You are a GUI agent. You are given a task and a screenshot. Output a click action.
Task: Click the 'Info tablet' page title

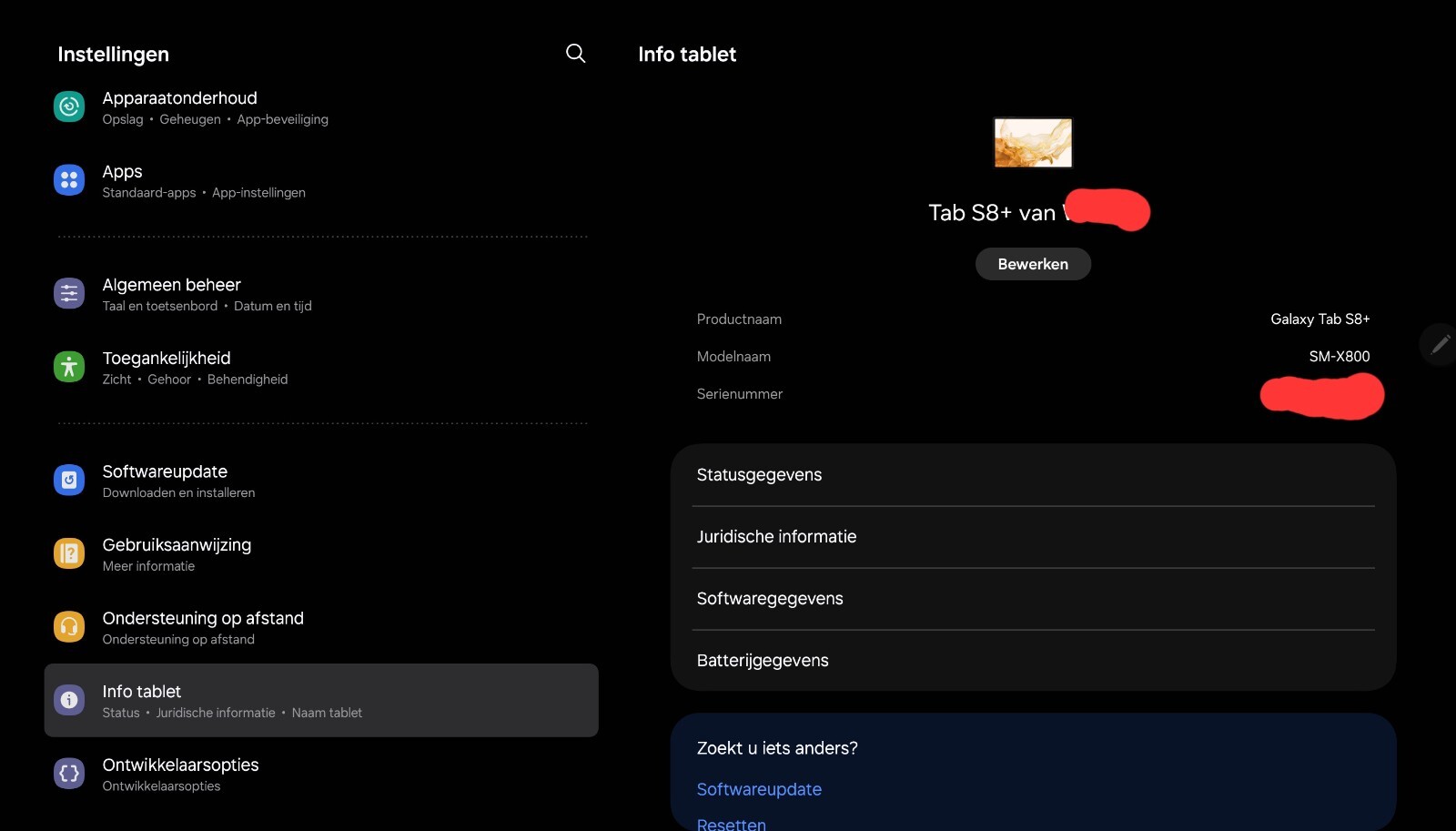(x=687, y=55)
